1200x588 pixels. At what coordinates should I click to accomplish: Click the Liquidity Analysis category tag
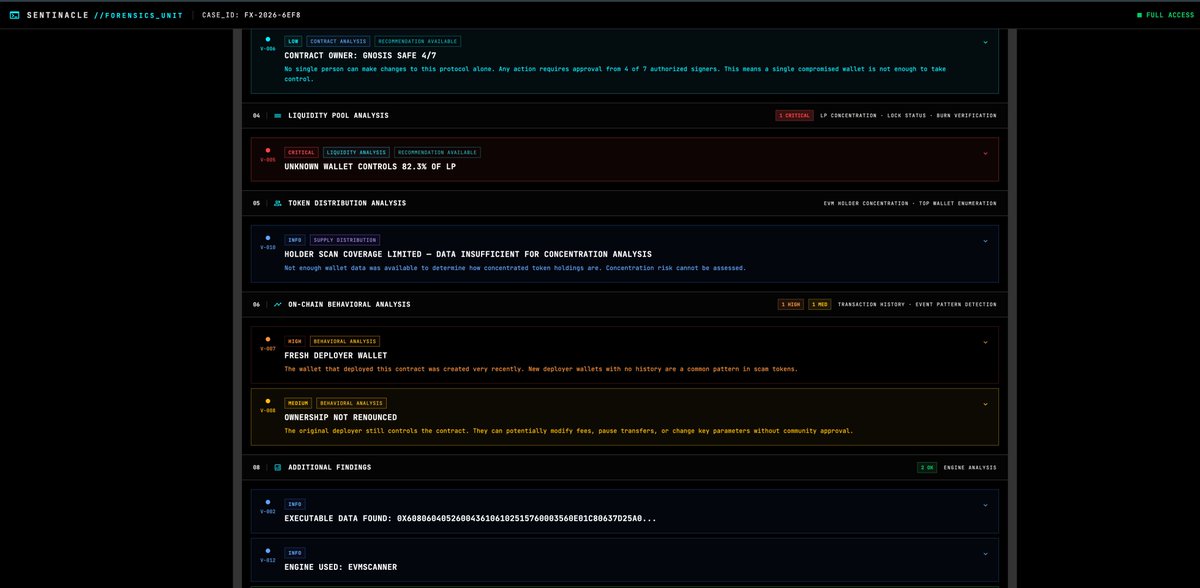click(356, 153)
